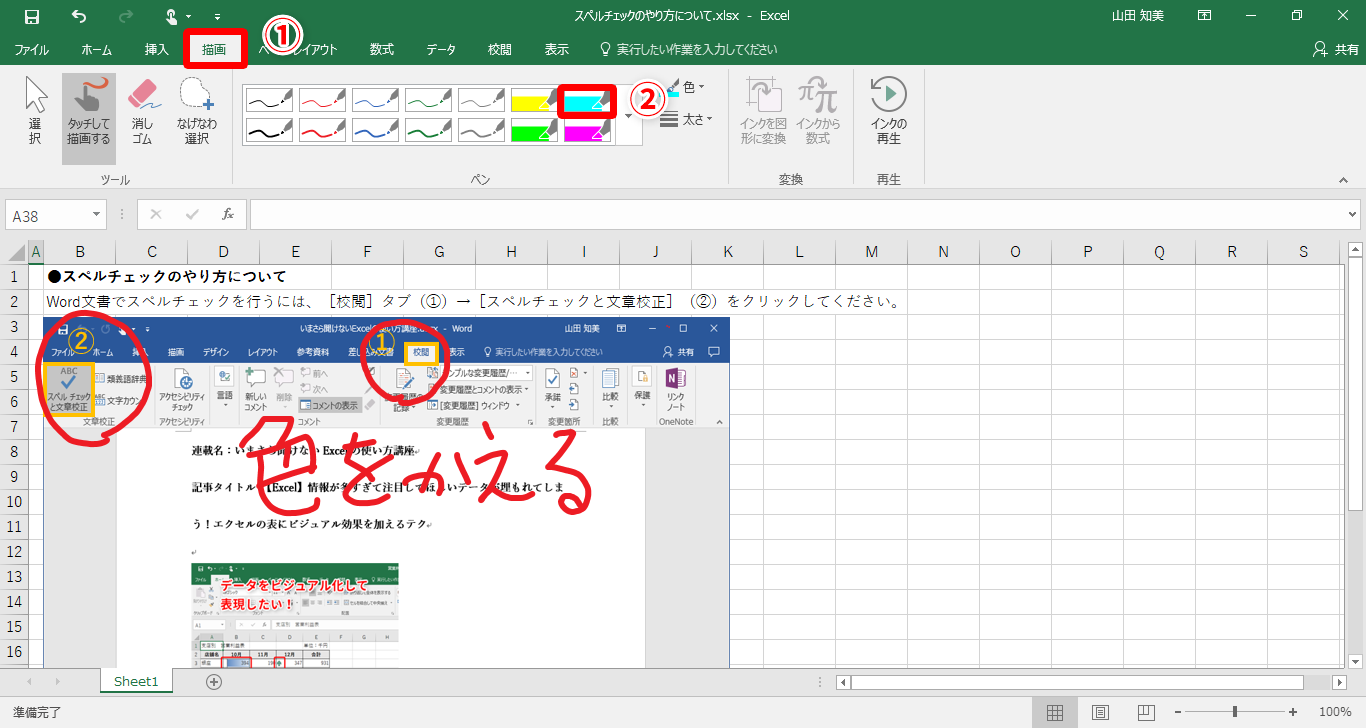Image resolution: width=1366 pixels, height=728 pixels.
Task: Switch to Normal view in the status bar
Action: coord(1055,712)
